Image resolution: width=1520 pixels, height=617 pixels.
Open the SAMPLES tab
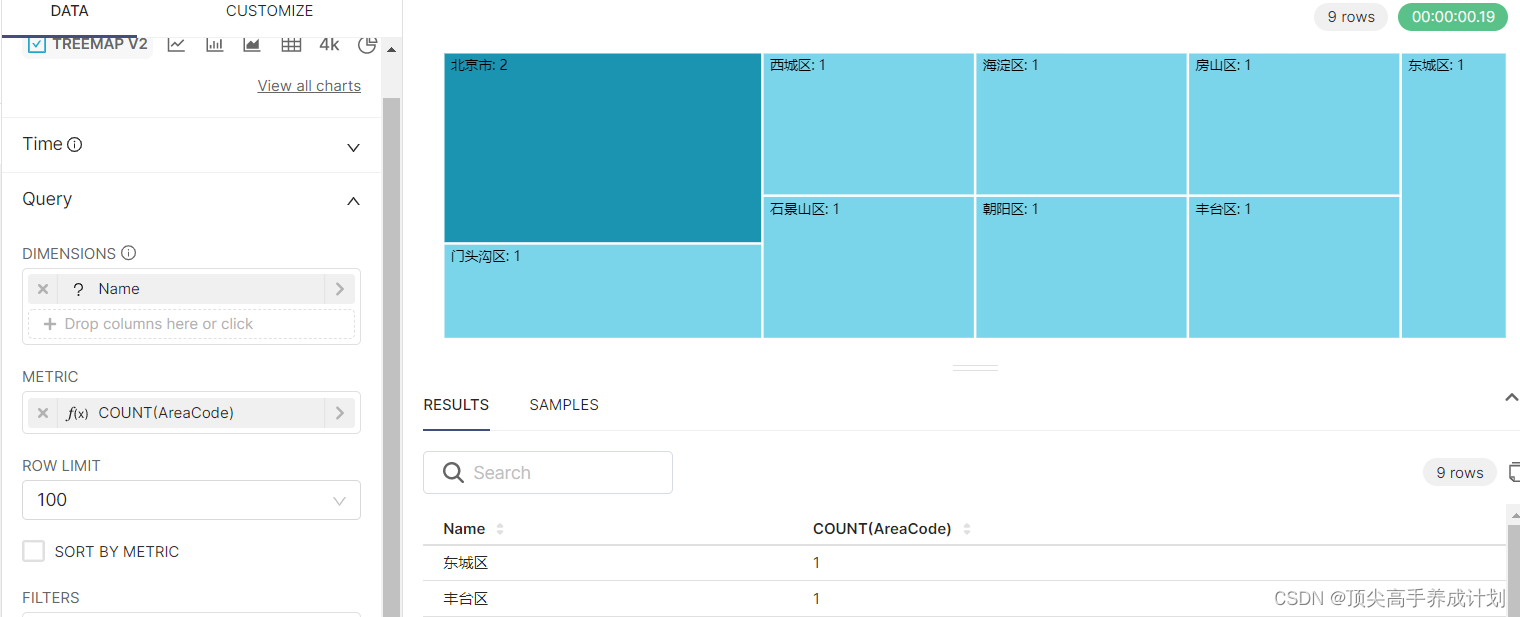pyautogui.click(x=563, y=405)
